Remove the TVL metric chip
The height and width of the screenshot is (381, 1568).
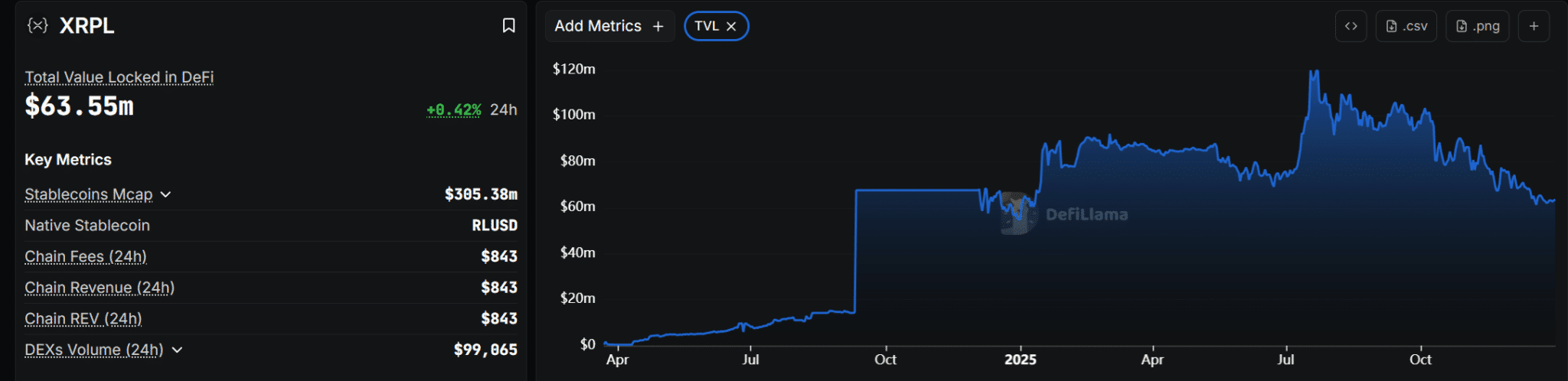point(731,26)
